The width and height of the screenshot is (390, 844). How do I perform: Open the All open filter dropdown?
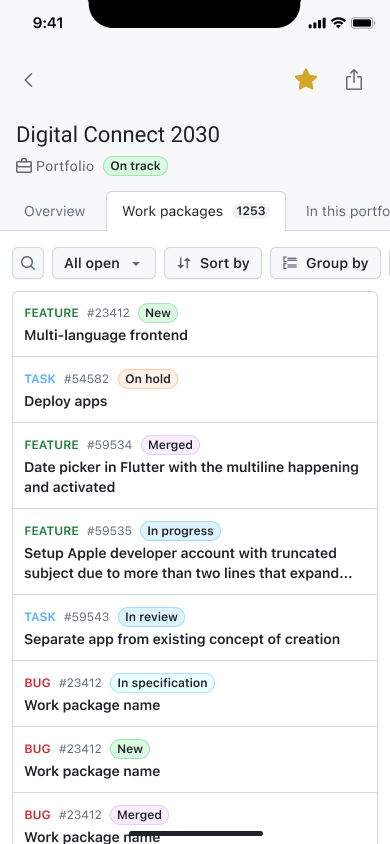point(104,263)
